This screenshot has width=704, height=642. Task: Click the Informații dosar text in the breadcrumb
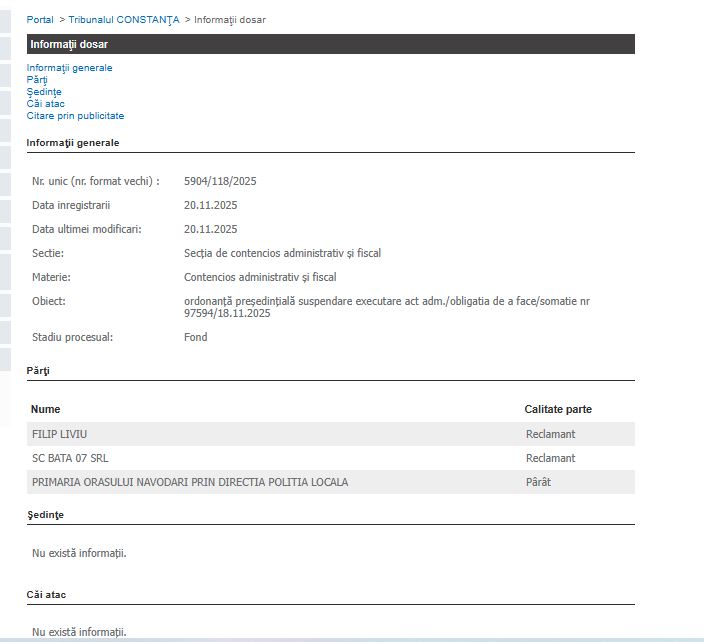[x=230, y=20]
